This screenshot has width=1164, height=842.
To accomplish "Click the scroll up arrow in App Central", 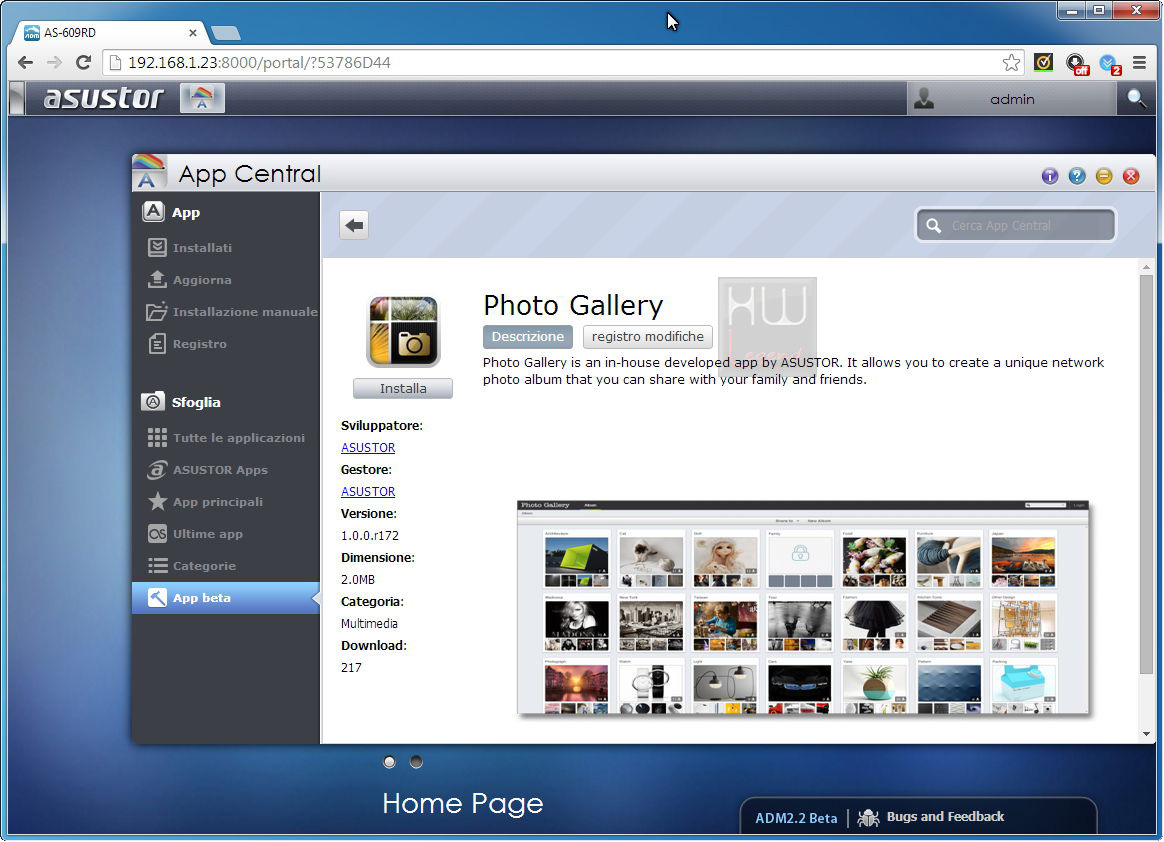I will pyautogui.click(x=1146, y=267).
